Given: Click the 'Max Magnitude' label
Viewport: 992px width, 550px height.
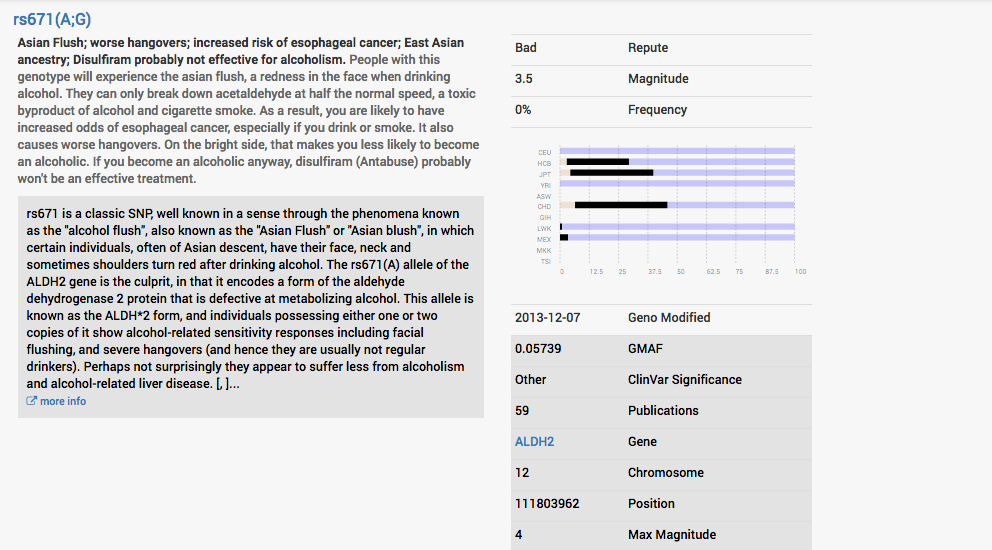Looking at the screenshot, I should 672,535.
